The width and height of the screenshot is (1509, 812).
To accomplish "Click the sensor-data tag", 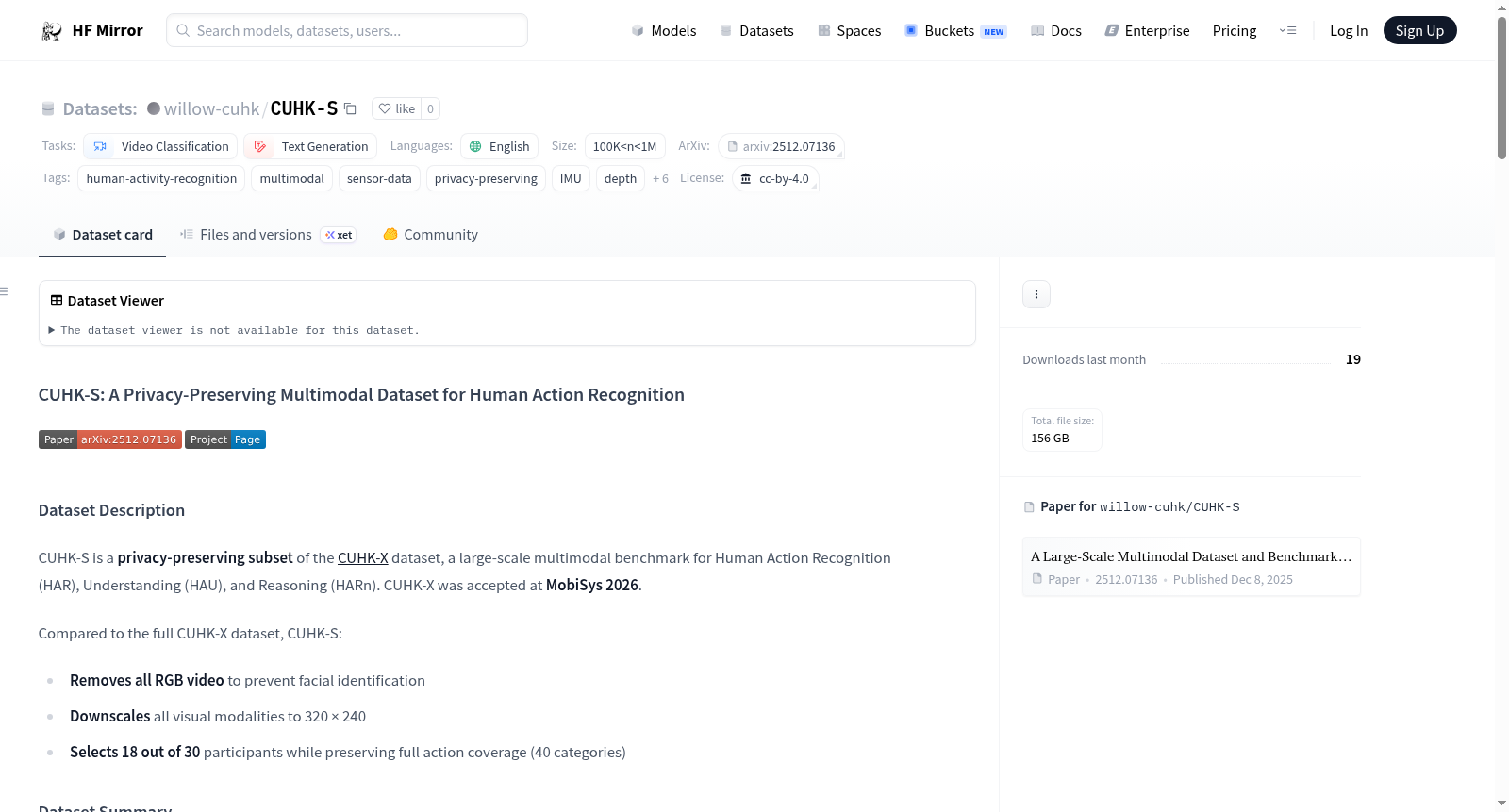I will click(x=379, y=178).
